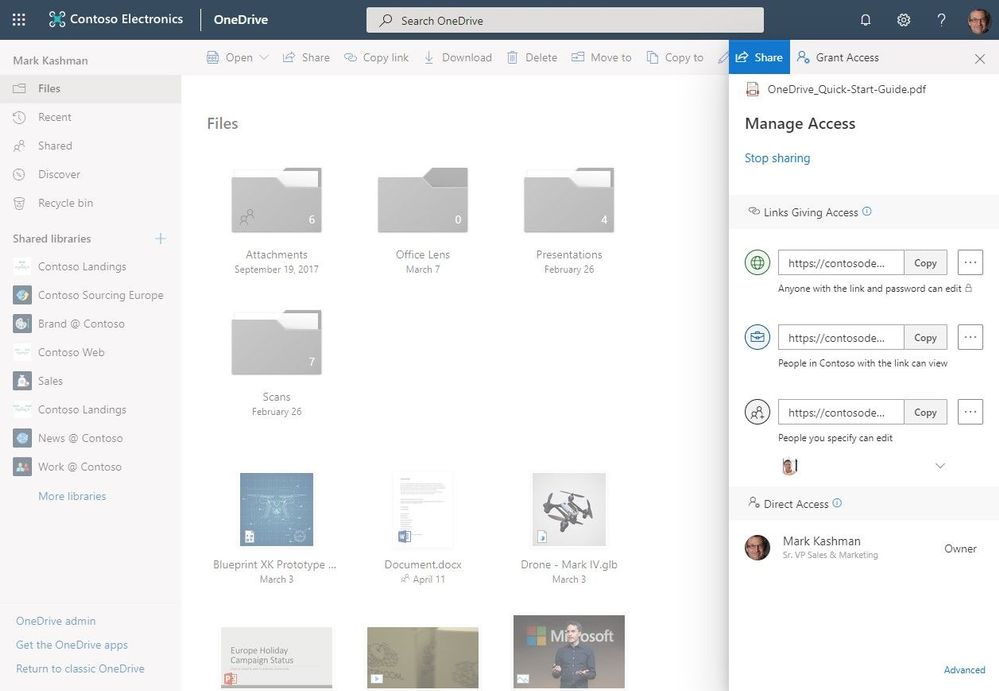Click the Direct Access info icon
999x691 pixels.
pyautogui.click(x=837, y=503)
